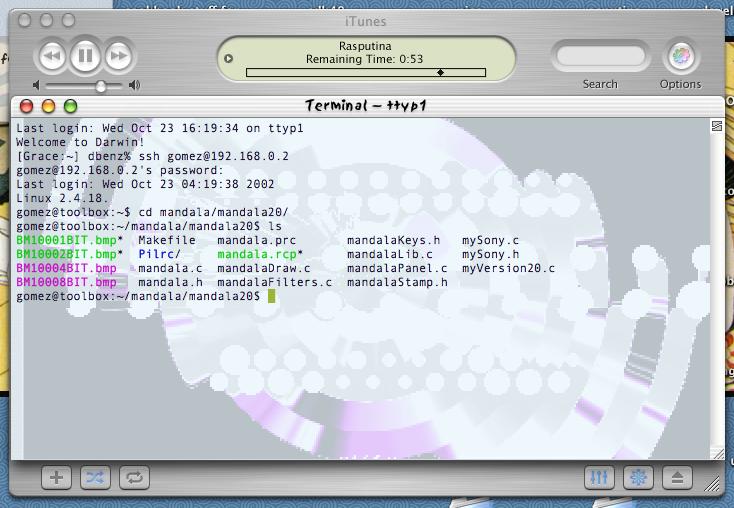Open the iTunes visualizer Options button

pos(681,56)
